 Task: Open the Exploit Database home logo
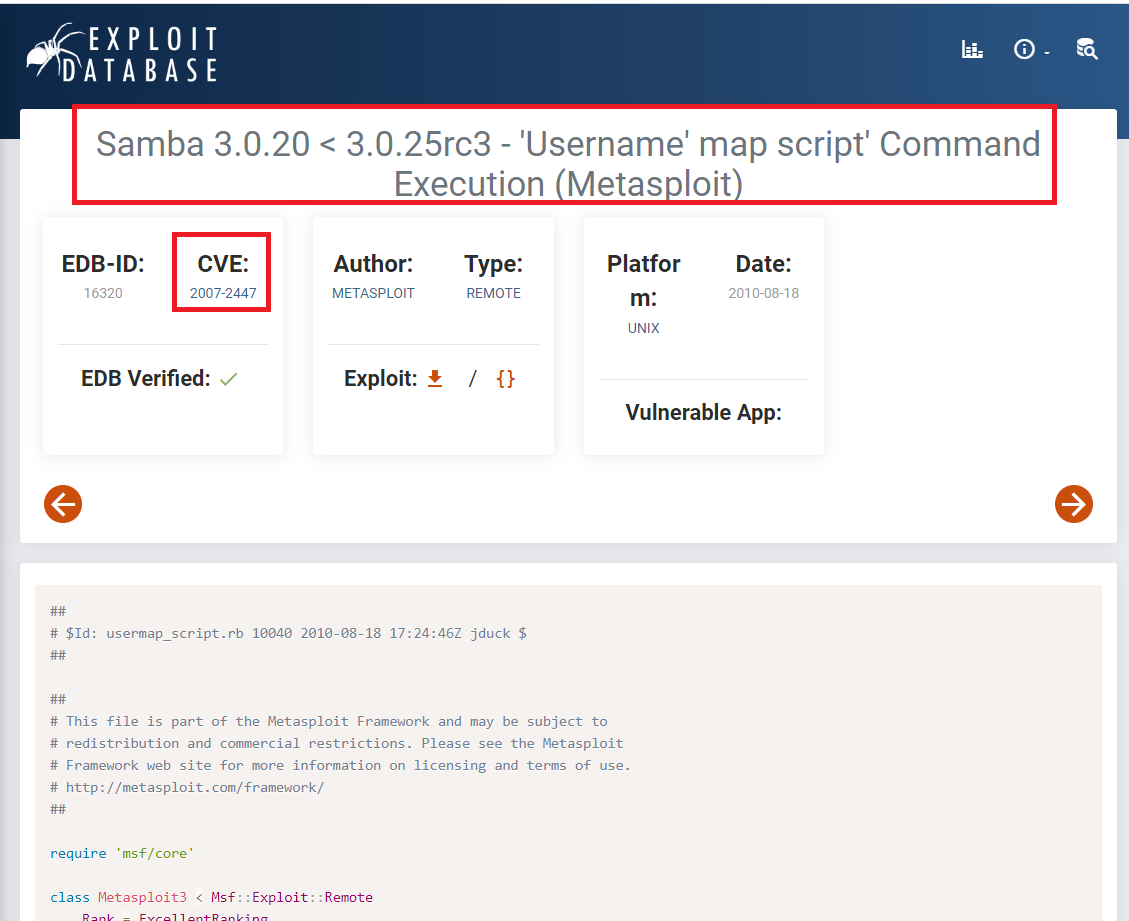122,53
